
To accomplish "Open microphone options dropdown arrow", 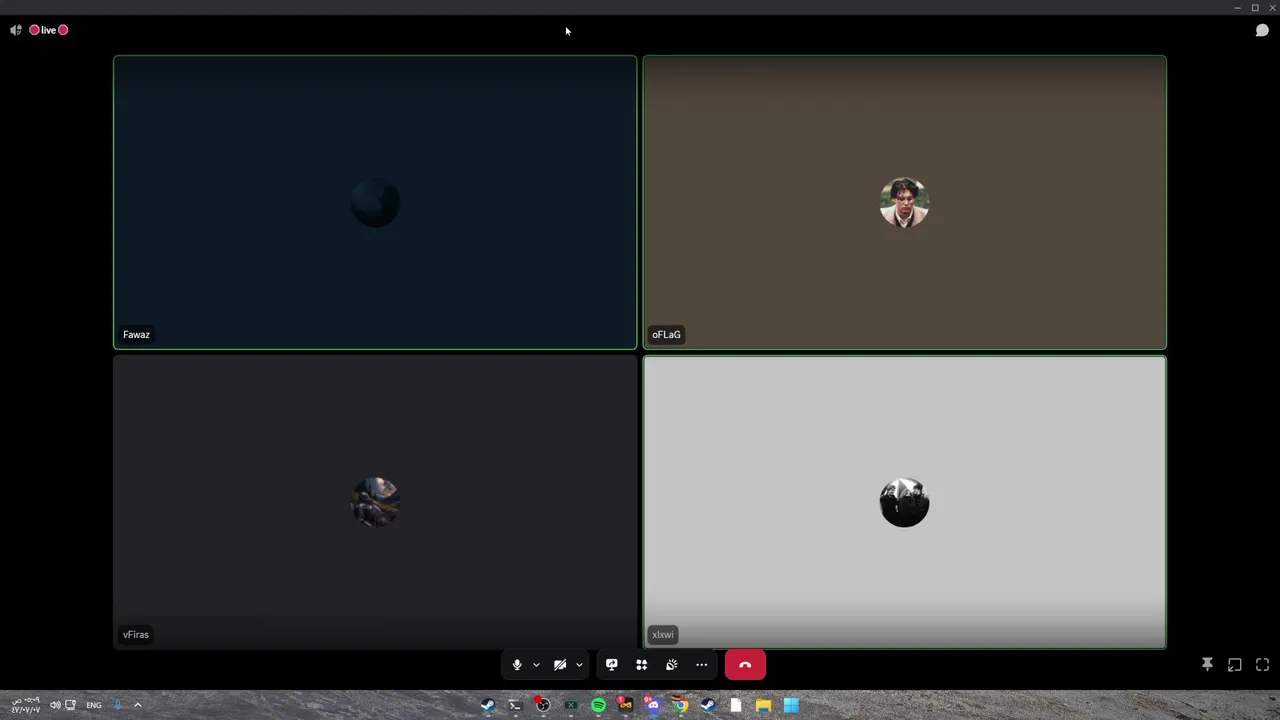I will 536,665.
